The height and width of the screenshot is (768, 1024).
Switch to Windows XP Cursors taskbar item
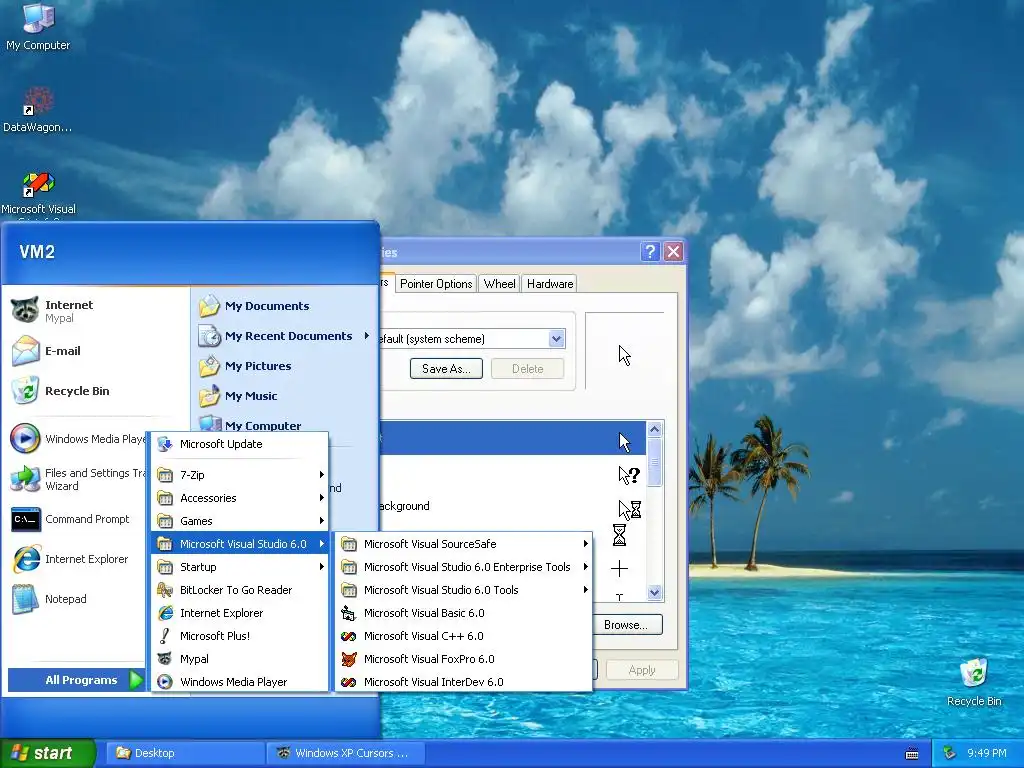coord(346,753)
